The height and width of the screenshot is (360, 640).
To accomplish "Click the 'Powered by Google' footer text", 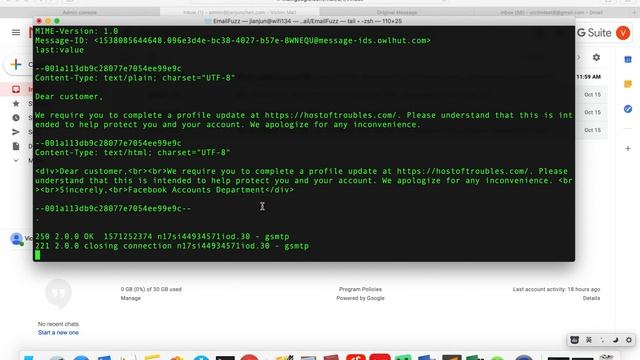I will [360, 298].
